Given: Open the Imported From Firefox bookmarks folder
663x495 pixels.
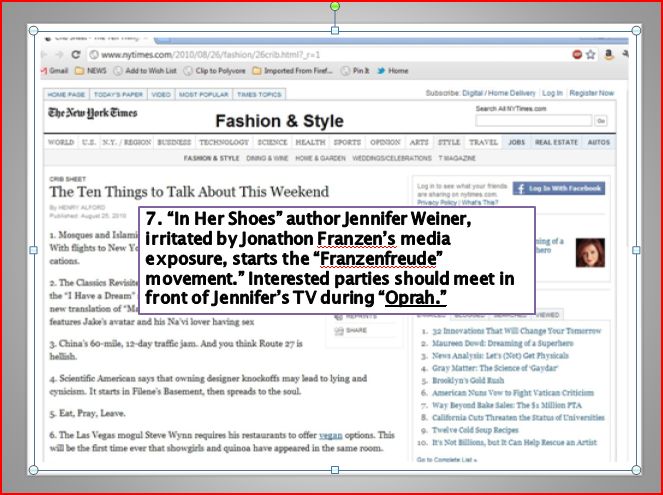Looking at the screenshot, I should (x=293, y=71).
